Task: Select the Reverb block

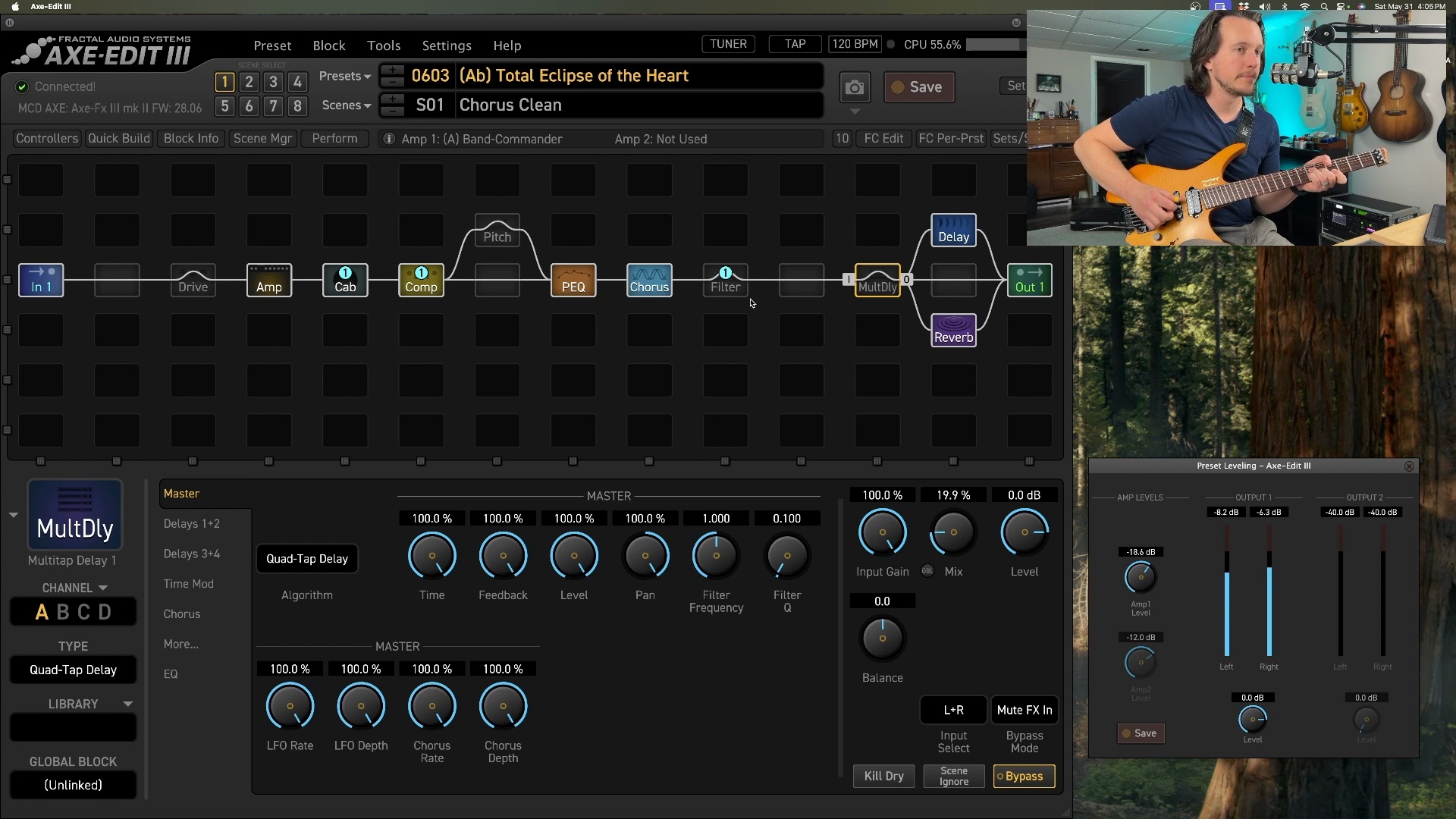Action: coord(953,331)
